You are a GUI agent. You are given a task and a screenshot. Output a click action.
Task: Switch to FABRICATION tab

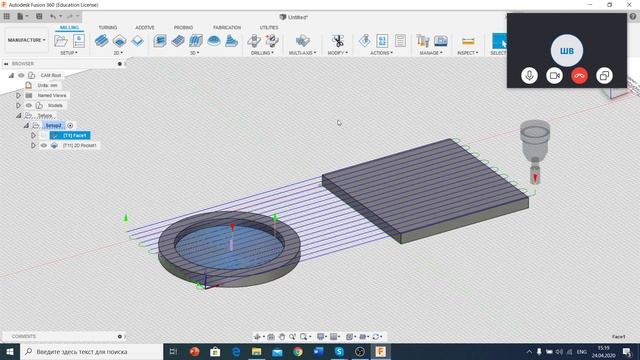point(227,27)
